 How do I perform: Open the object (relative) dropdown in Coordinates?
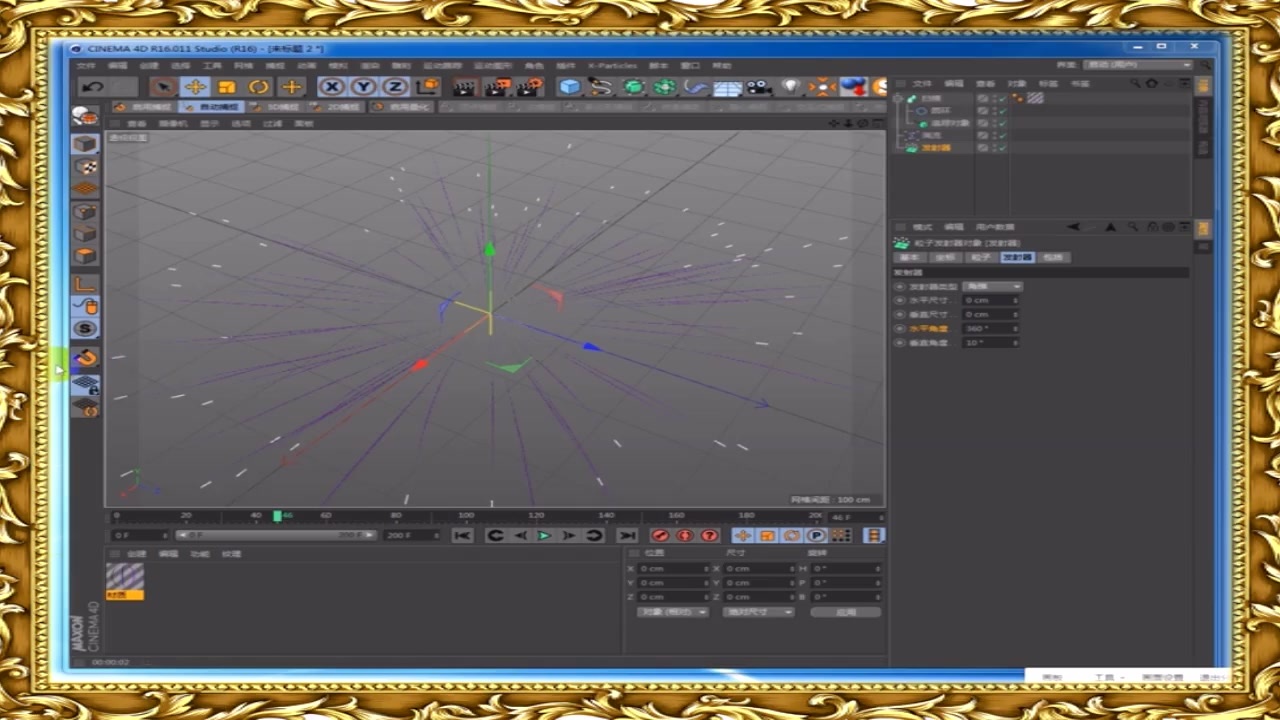pyautogui.click(x=673, y=611)
